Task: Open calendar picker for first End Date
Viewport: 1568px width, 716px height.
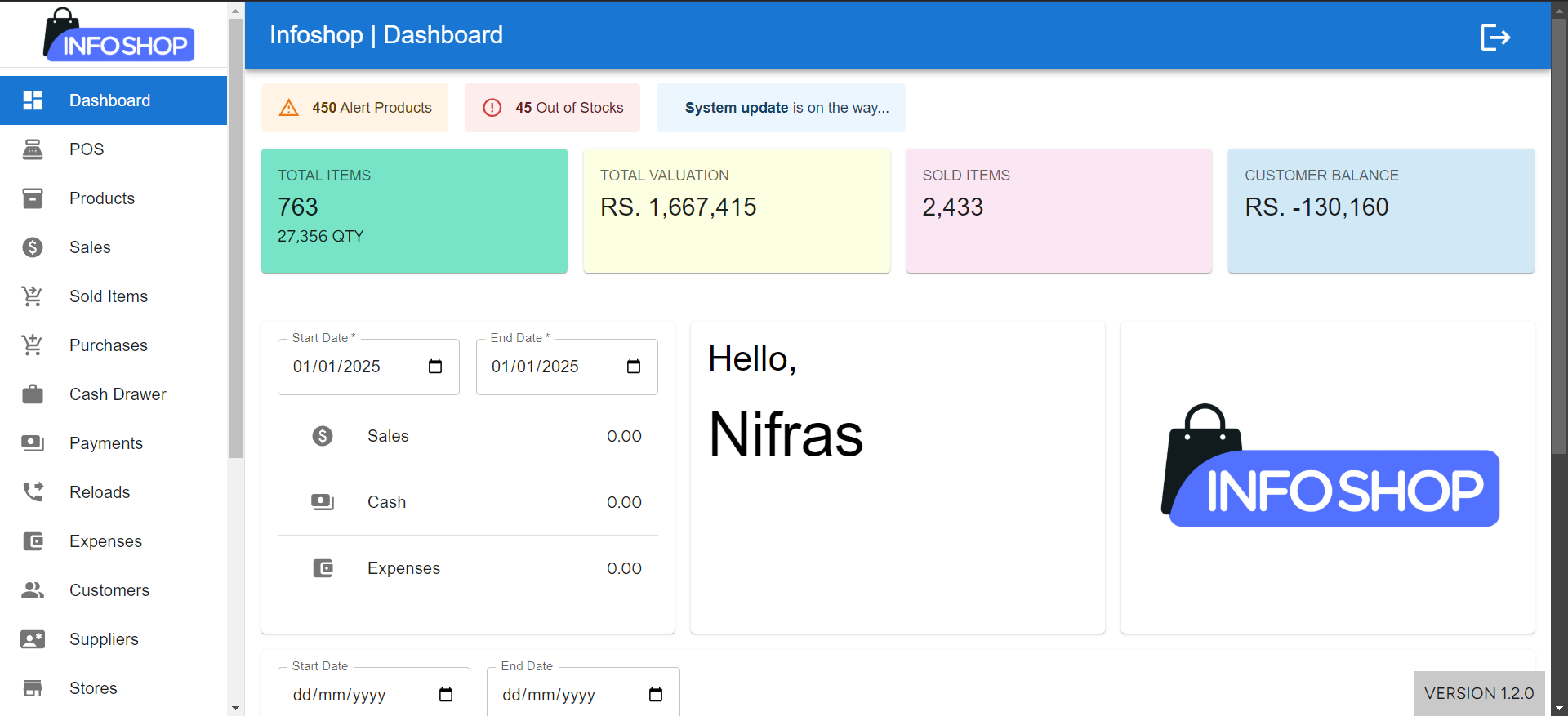Action: pos(634,367)
